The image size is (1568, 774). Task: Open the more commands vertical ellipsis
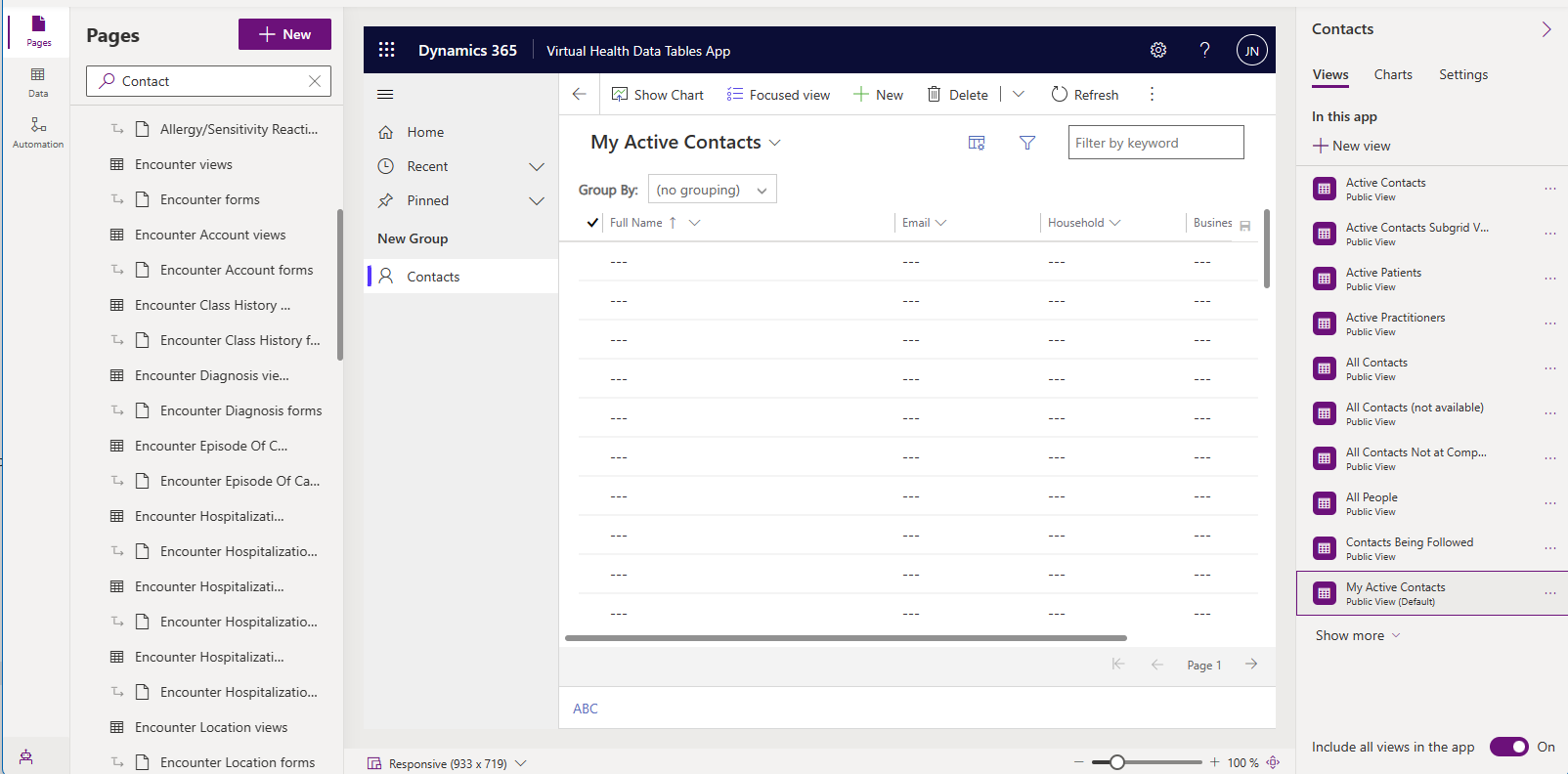coord(1152,94)
